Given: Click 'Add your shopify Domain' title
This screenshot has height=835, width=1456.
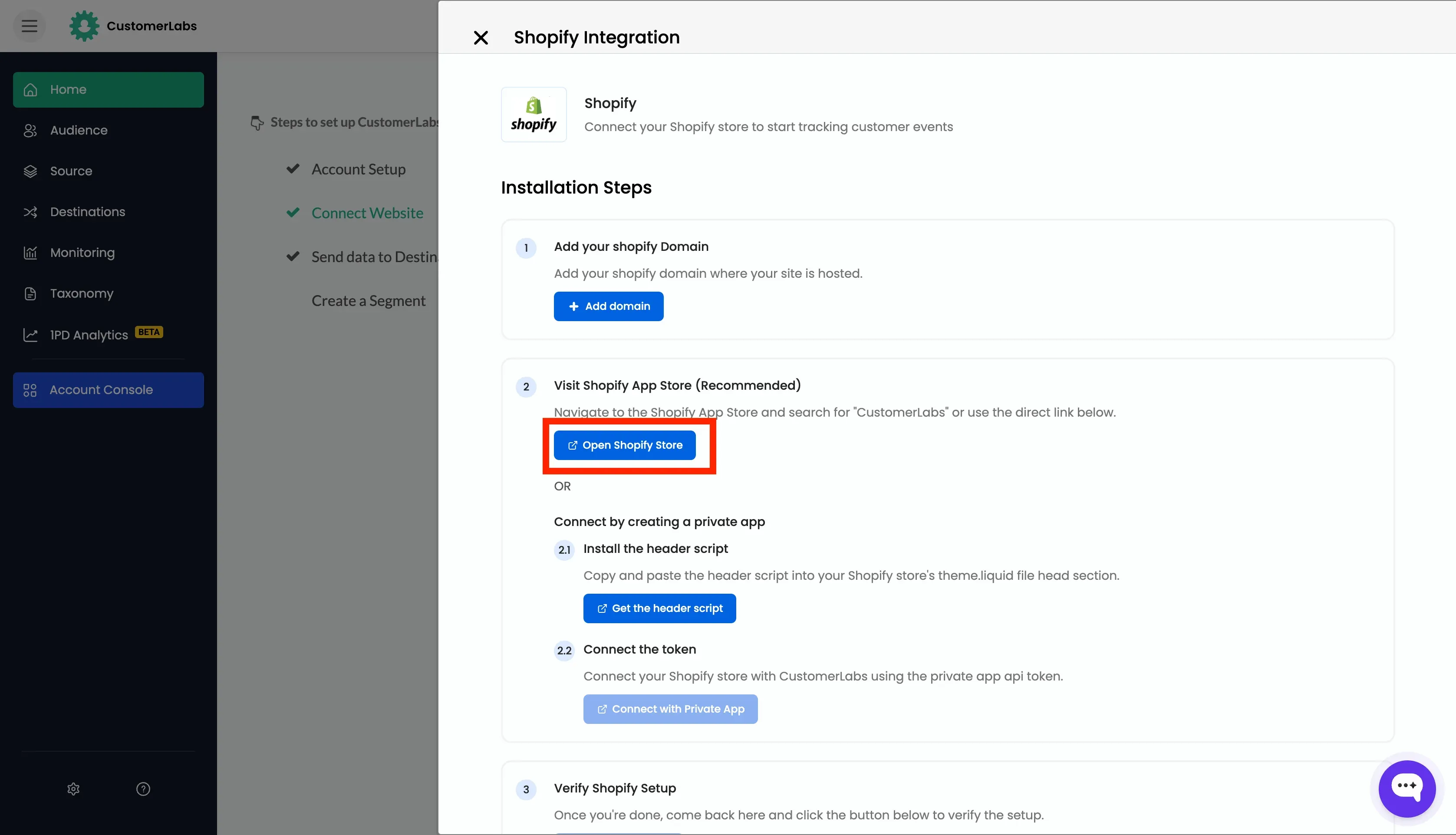Looking at the screenshot, I should 631,247.
